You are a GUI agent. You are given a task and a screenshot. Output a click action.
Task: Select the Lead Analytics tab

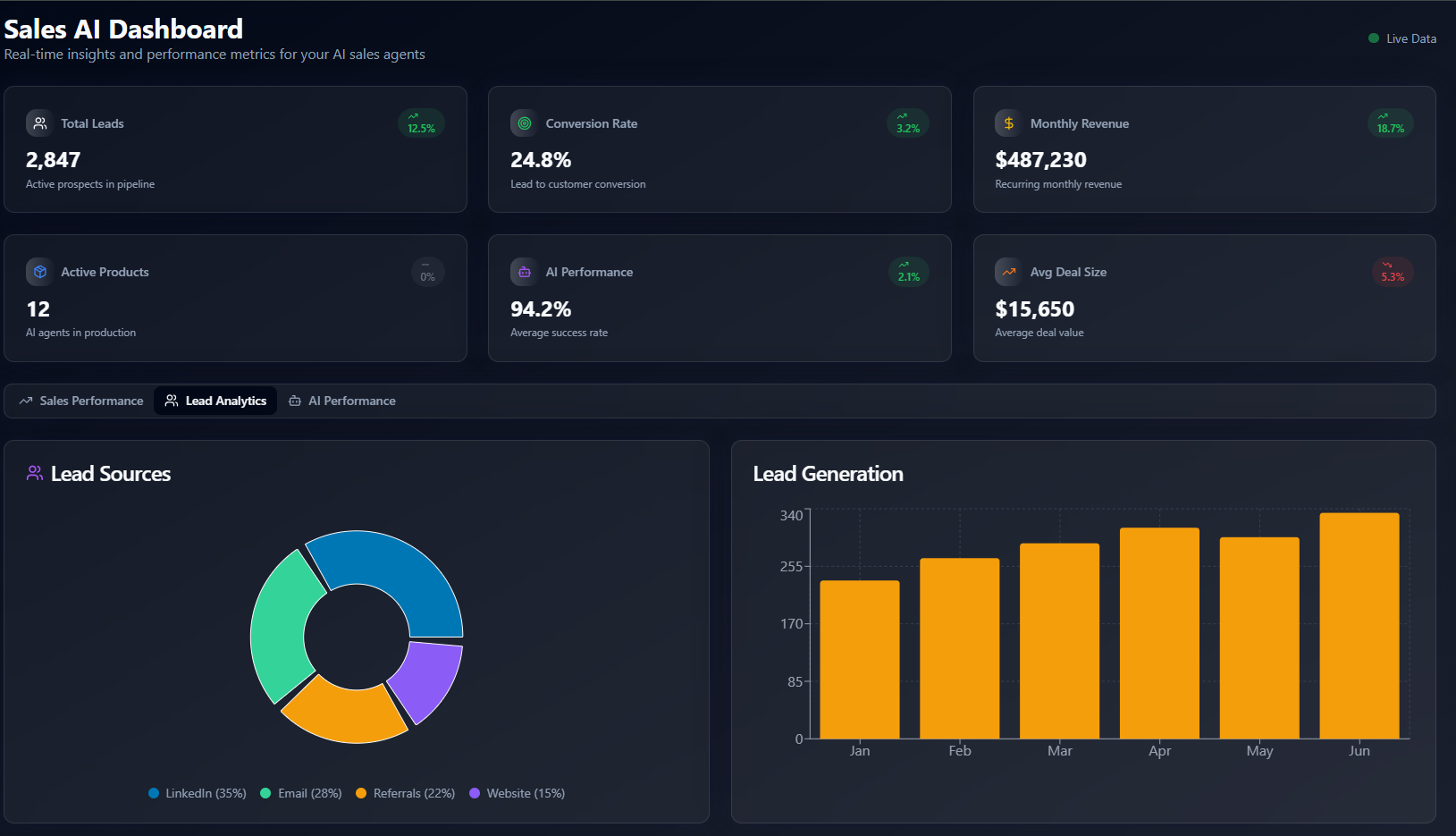pyautogui.click(x=215, y=401)
